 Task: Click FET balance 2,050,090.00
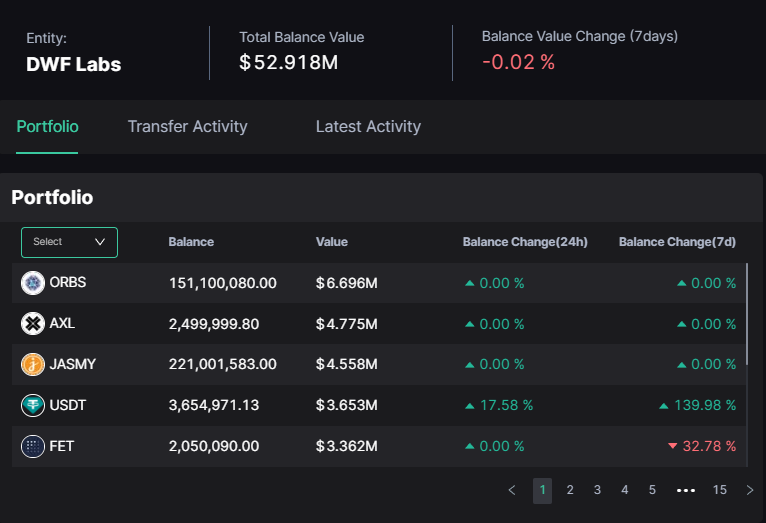tap(214, 446)
